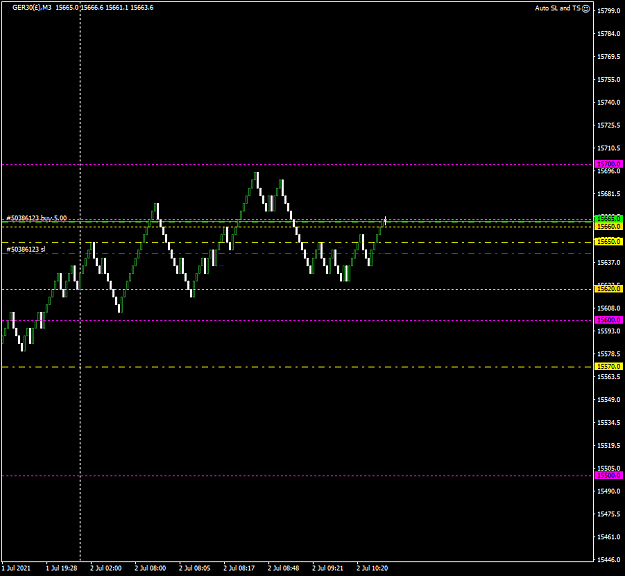This screenshot has height=576, width=625.
Task: Click the 15769.5 value on price scale
Action: coord(608,57)
